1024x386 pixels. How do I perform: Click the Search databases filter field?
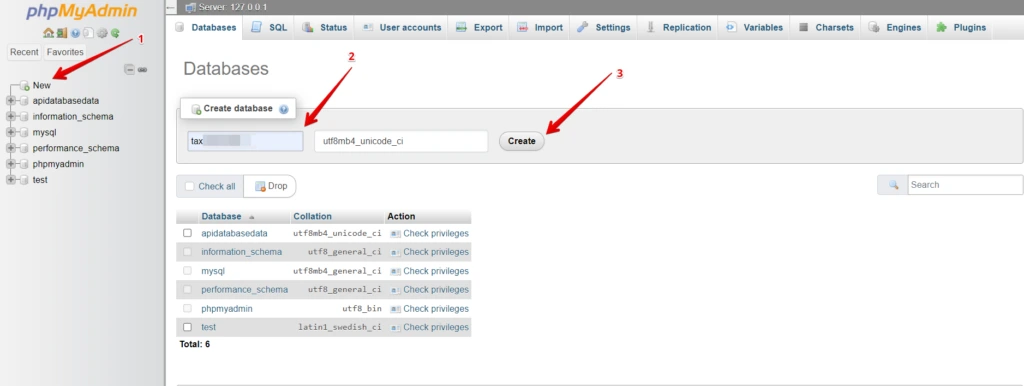(965, 185)
